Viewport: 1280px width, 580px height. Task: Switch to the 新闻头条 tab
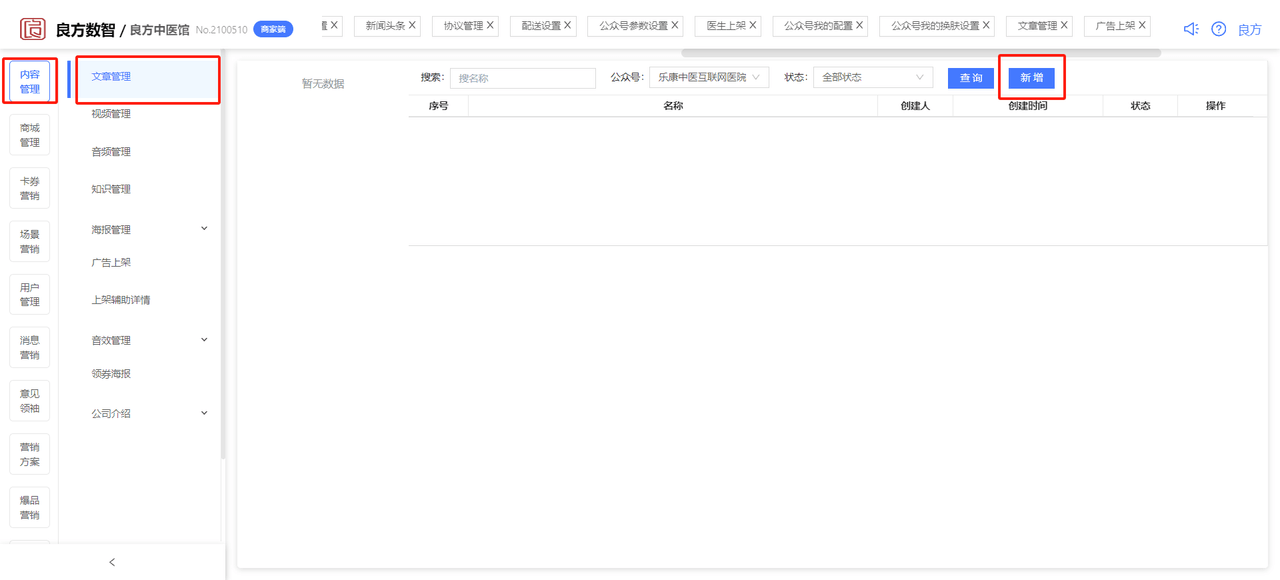click(x=385, y=26)
